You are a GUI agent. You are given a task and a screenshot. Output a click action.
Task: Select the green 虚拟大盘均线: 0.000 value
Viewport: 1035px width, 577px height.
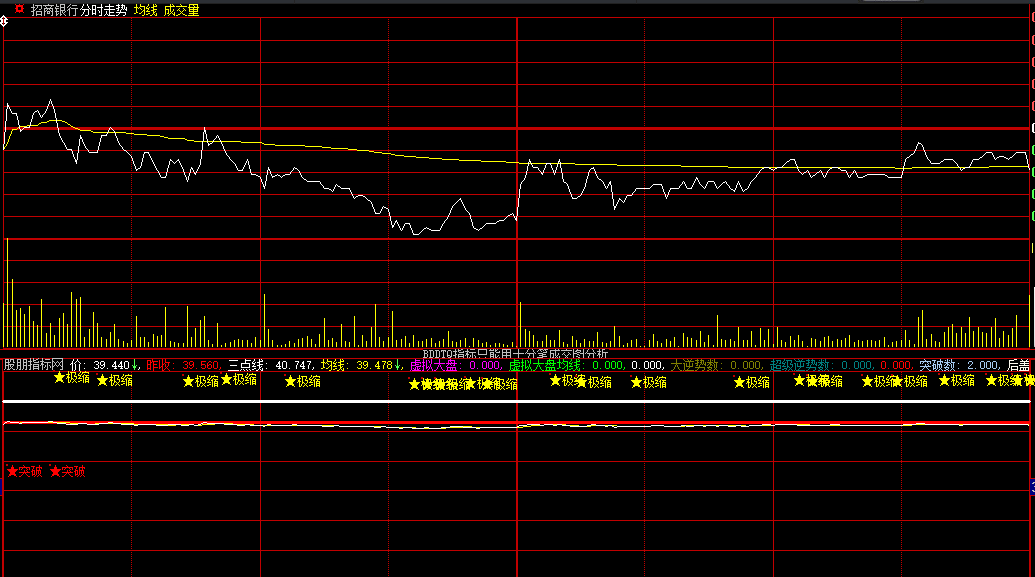(x=566, y=365)
